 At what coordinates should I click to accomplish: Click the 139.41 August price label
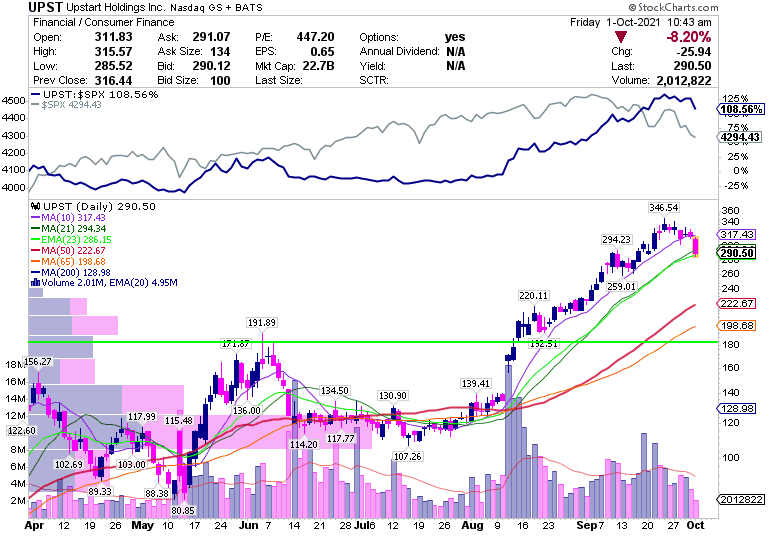[x=476, y=383]
